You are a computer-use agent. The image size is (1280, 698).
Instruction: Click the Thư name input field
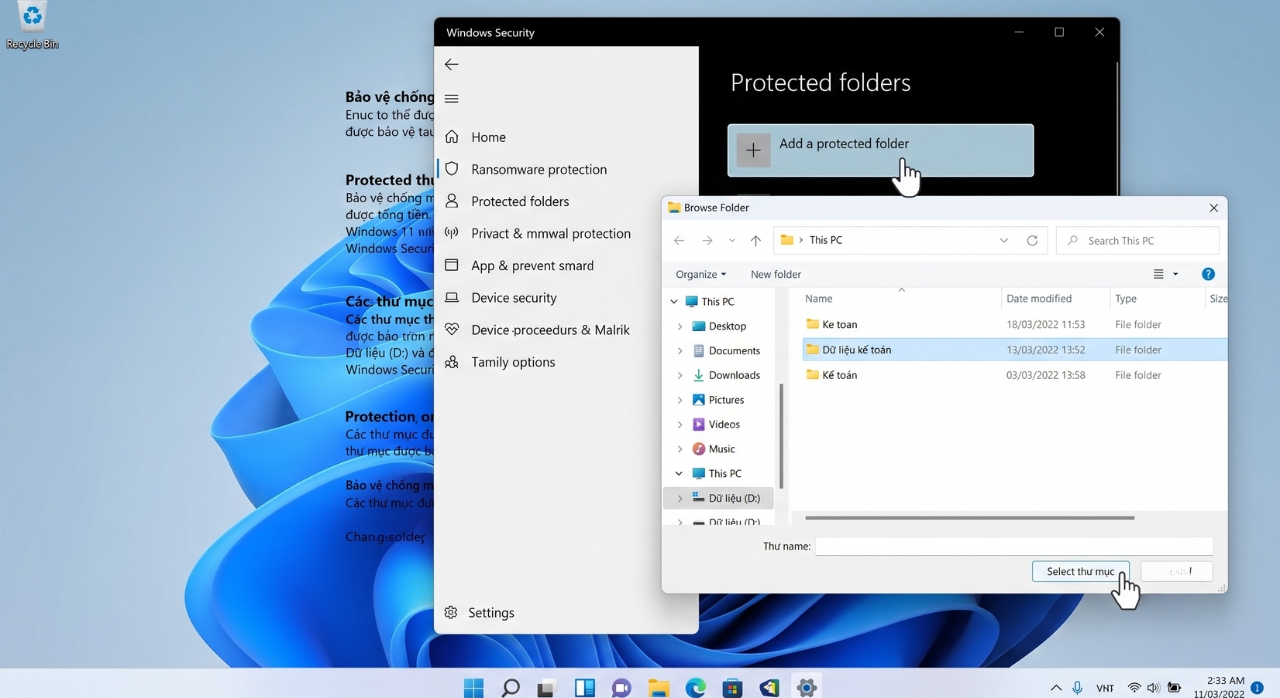click(x=1014, y=546)
